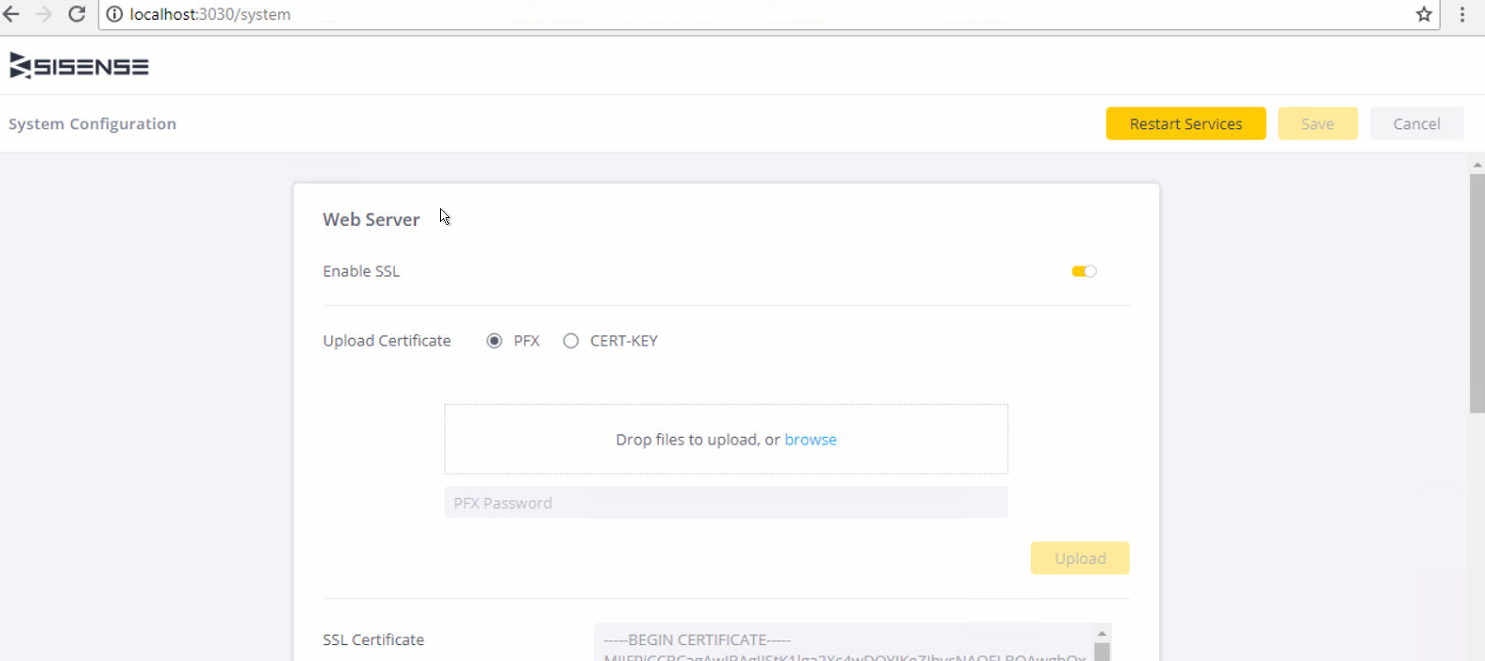Select the CERT-KEY certificate option
1485x661 pixels.
click(571, 341)
